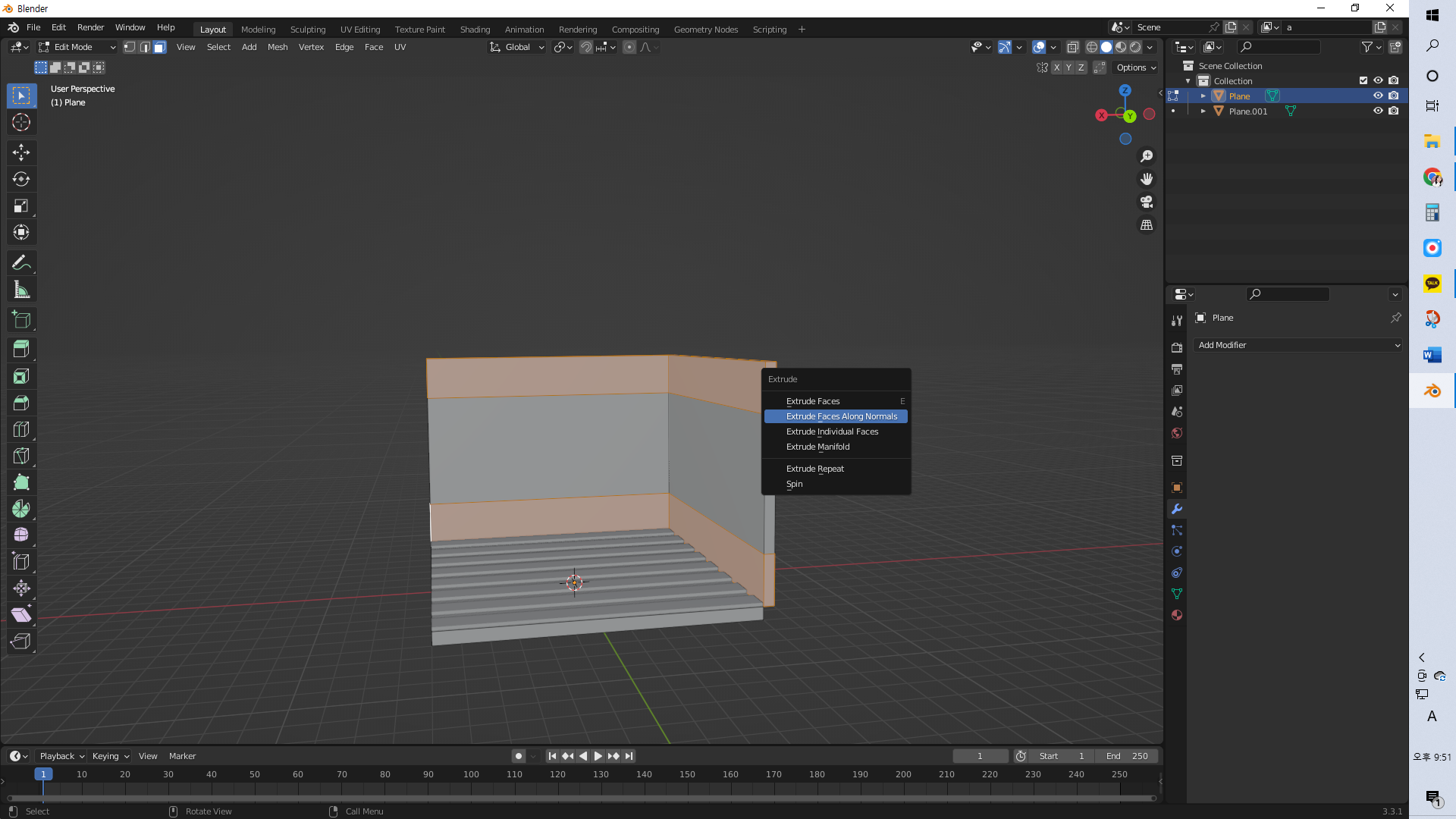The height and width of the screenshot is (819, 1456).
Task: Activate the Knife tool
Action: tap(21, 456)
